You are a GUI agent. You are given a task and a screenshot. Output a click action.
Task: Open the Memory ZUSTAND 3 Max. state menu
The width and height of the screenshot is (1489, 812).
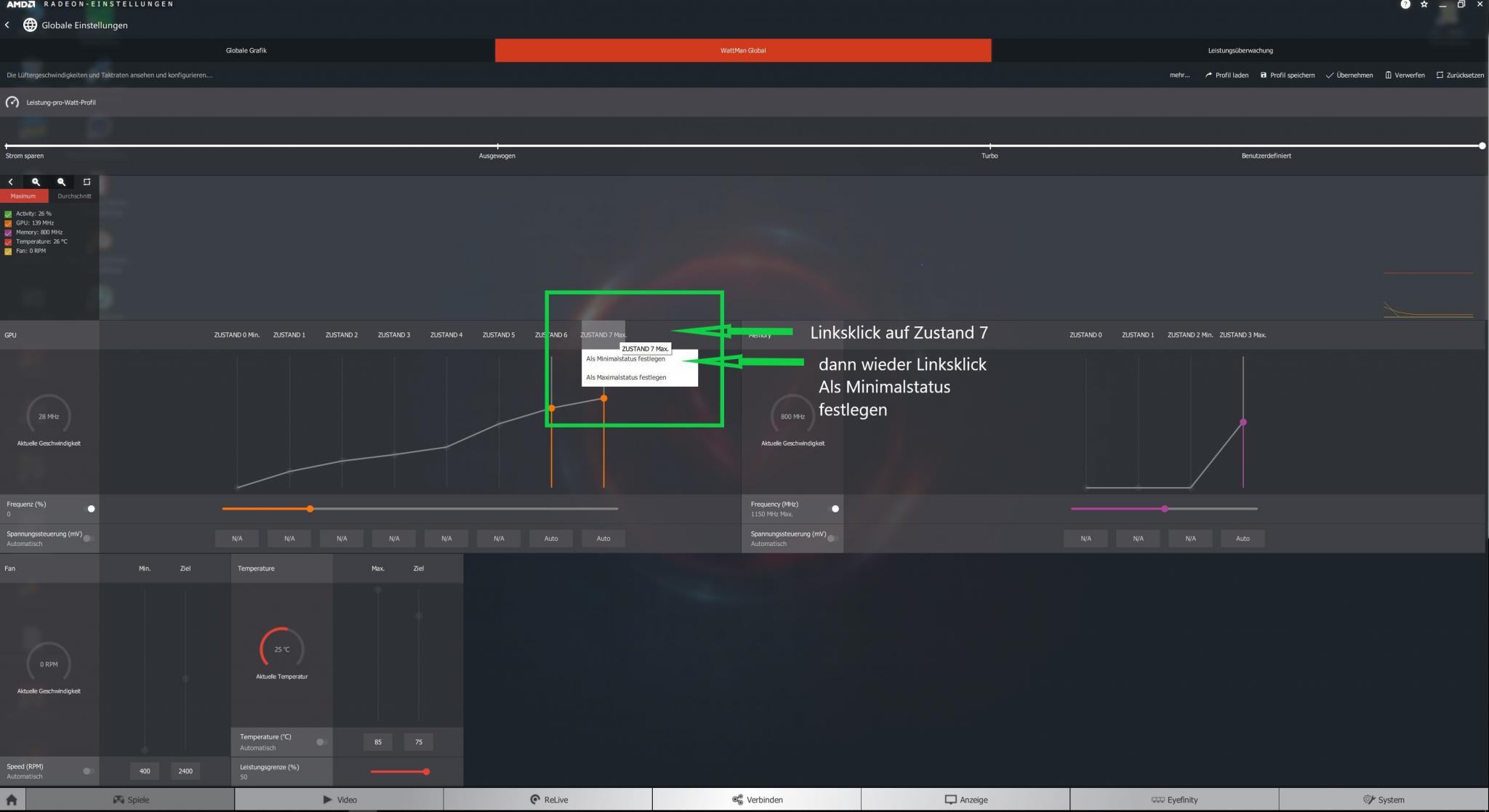coord(1243,335)
